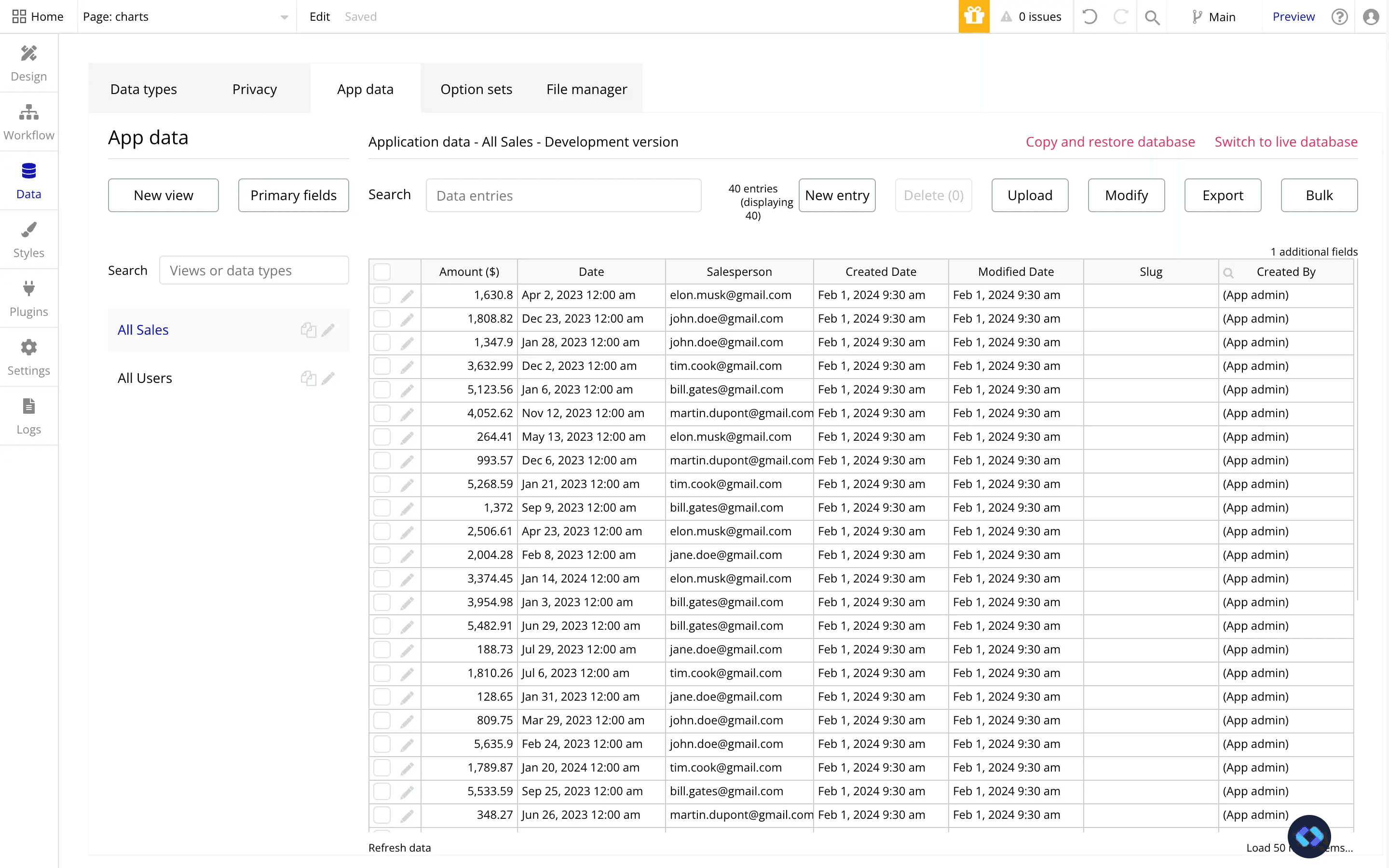
Task: Click the Data entries search field
Action: (x=563, y=195)
